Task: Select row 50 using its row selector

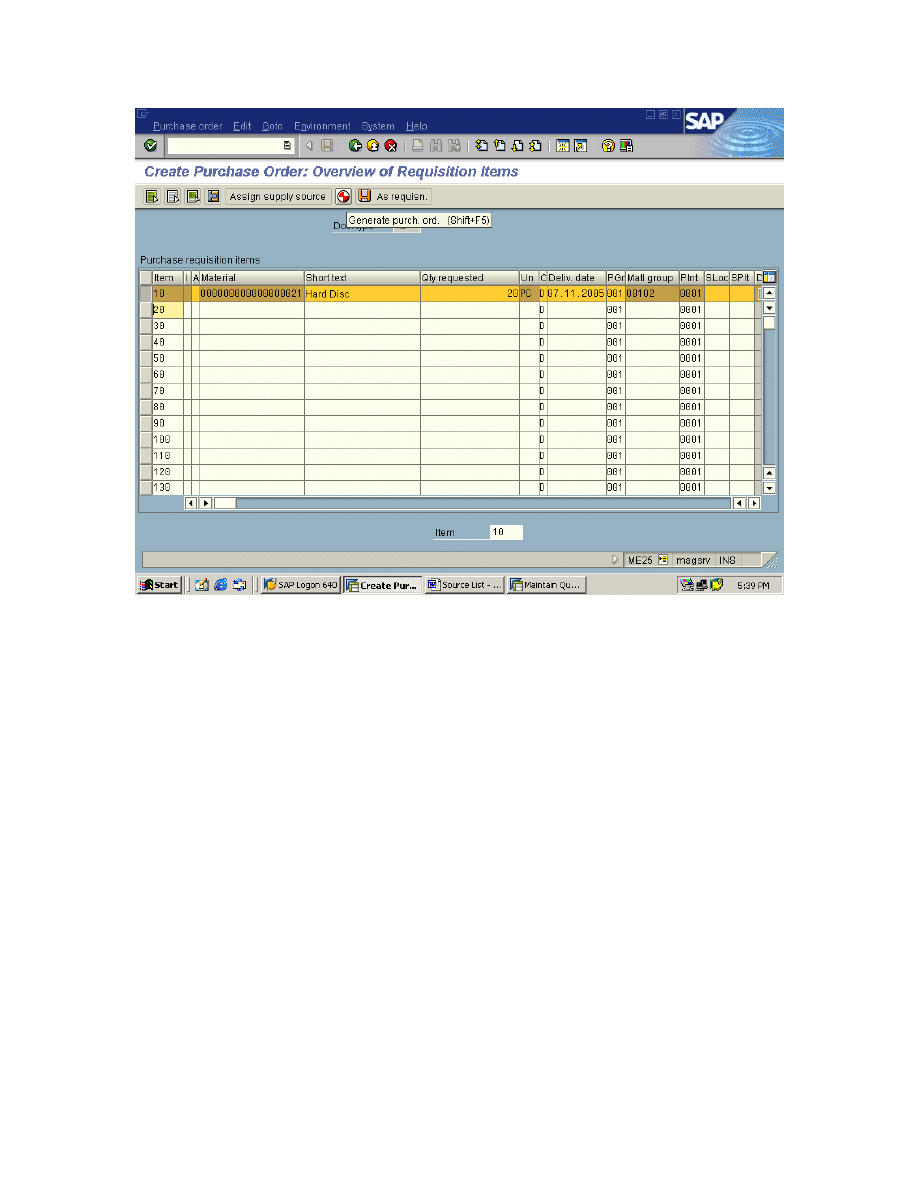Action: 145,358
